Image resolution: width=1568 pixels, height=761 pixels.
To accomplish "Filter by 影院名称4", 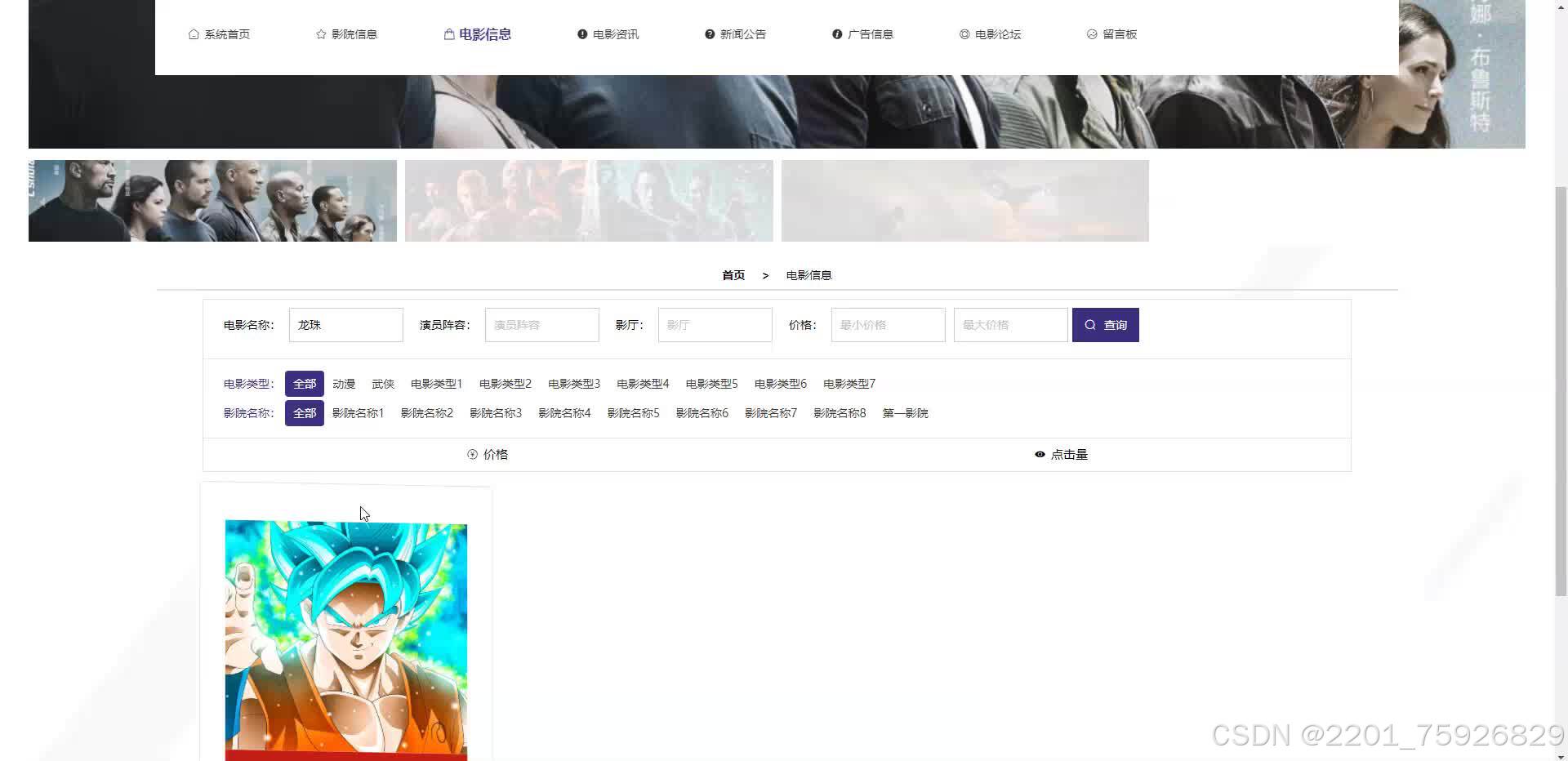I will click(564, 413).
